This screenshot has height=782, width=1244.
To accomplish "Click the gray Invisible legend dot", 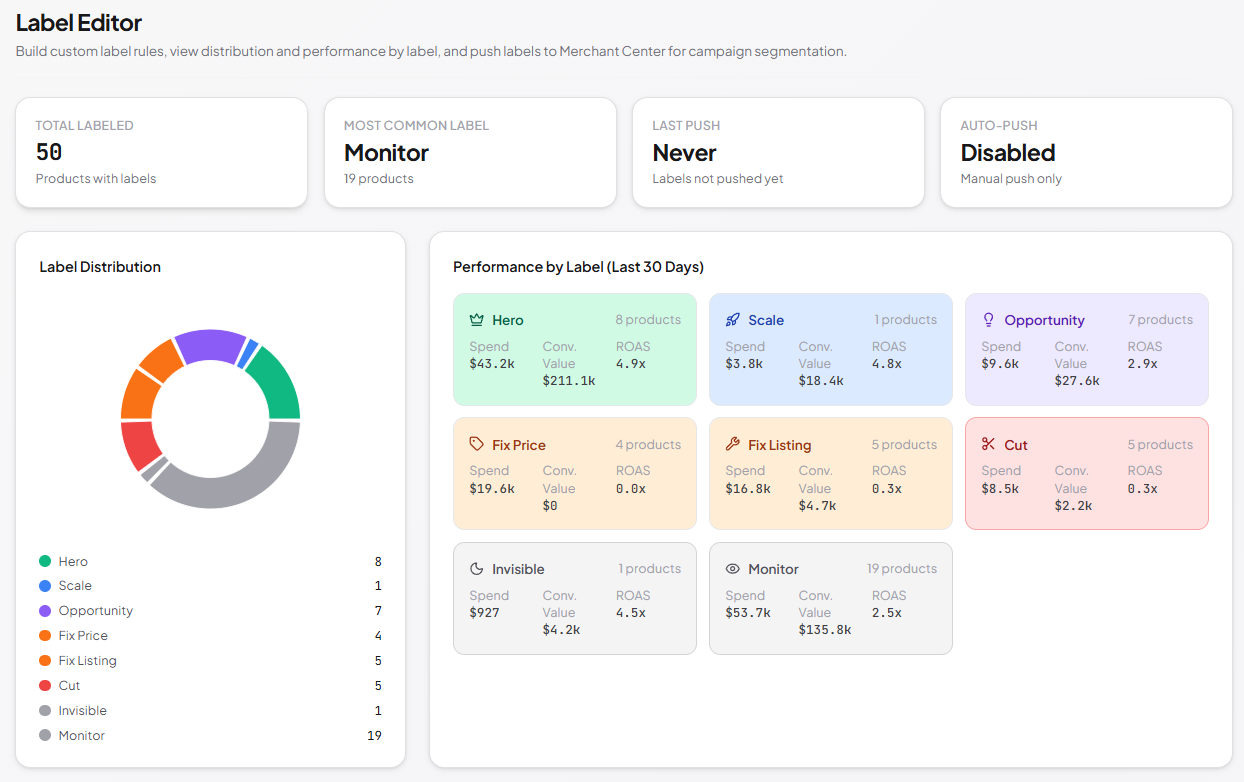I will (x=45, y=711).
